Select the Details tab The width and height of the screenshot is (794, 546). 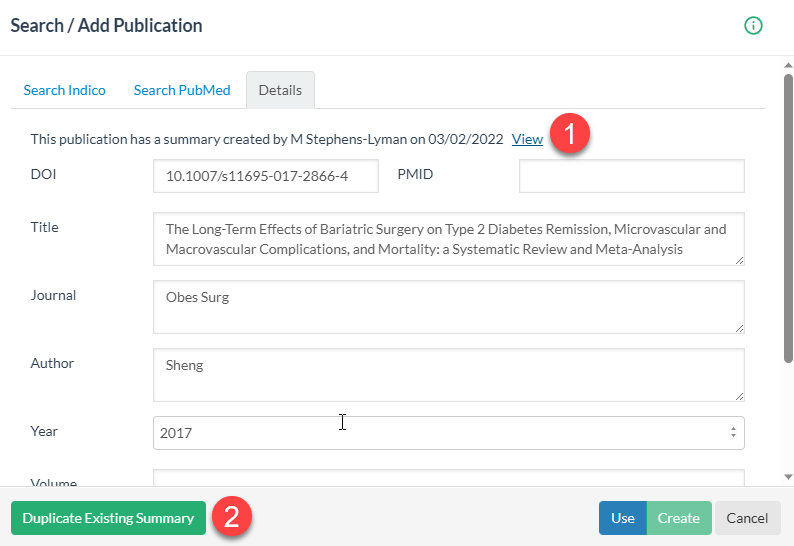pyautogui.click(x=280, y=90)
